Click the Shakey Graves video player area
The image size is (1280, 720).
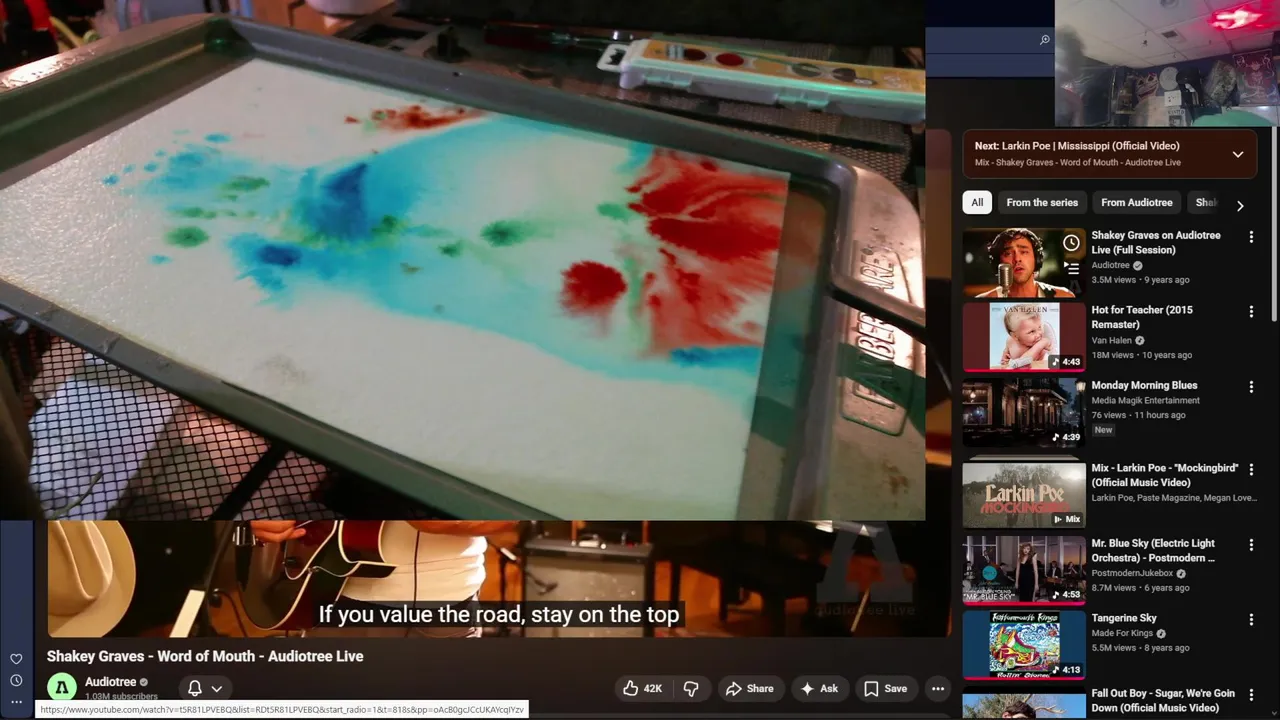coord(498,578)
